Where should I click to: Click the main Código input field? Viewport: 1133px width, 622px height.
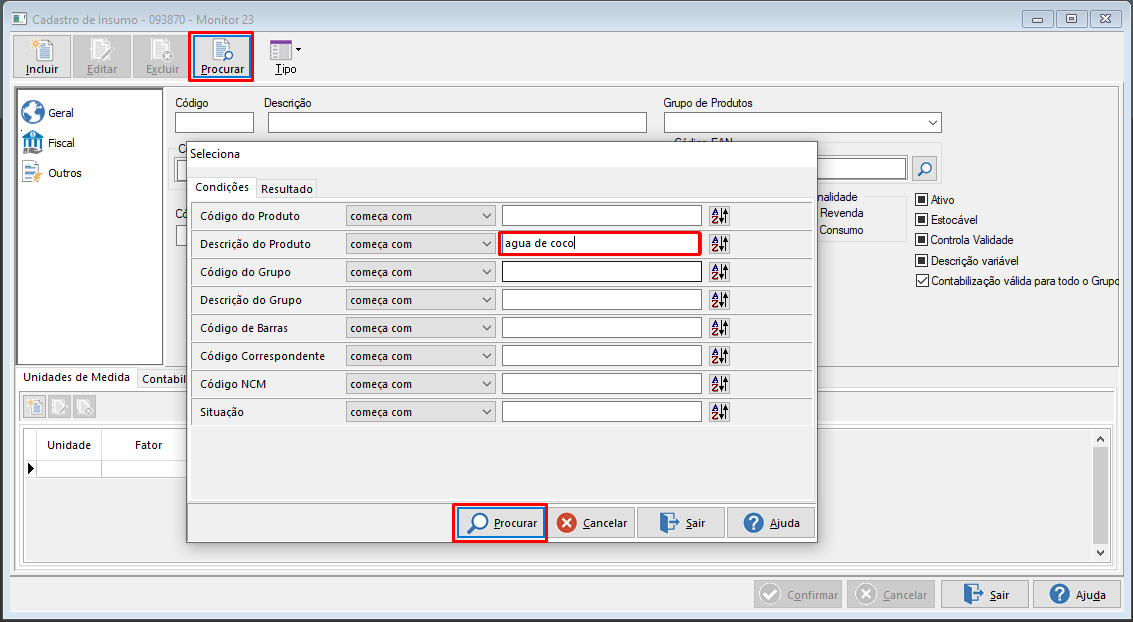215,123
